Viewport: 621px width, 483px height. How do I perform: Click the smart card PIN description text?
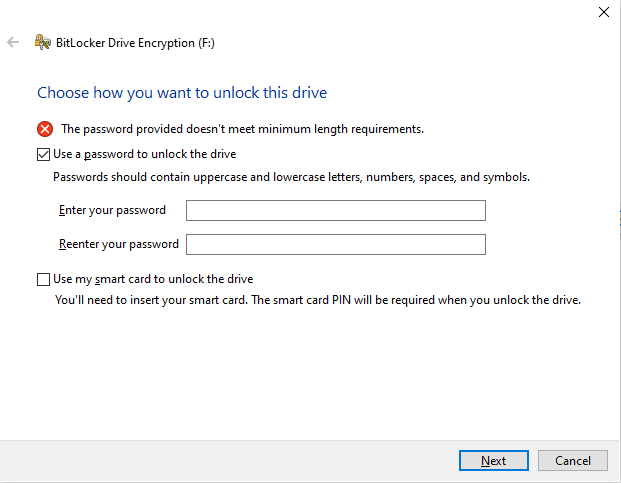[318, 300]
